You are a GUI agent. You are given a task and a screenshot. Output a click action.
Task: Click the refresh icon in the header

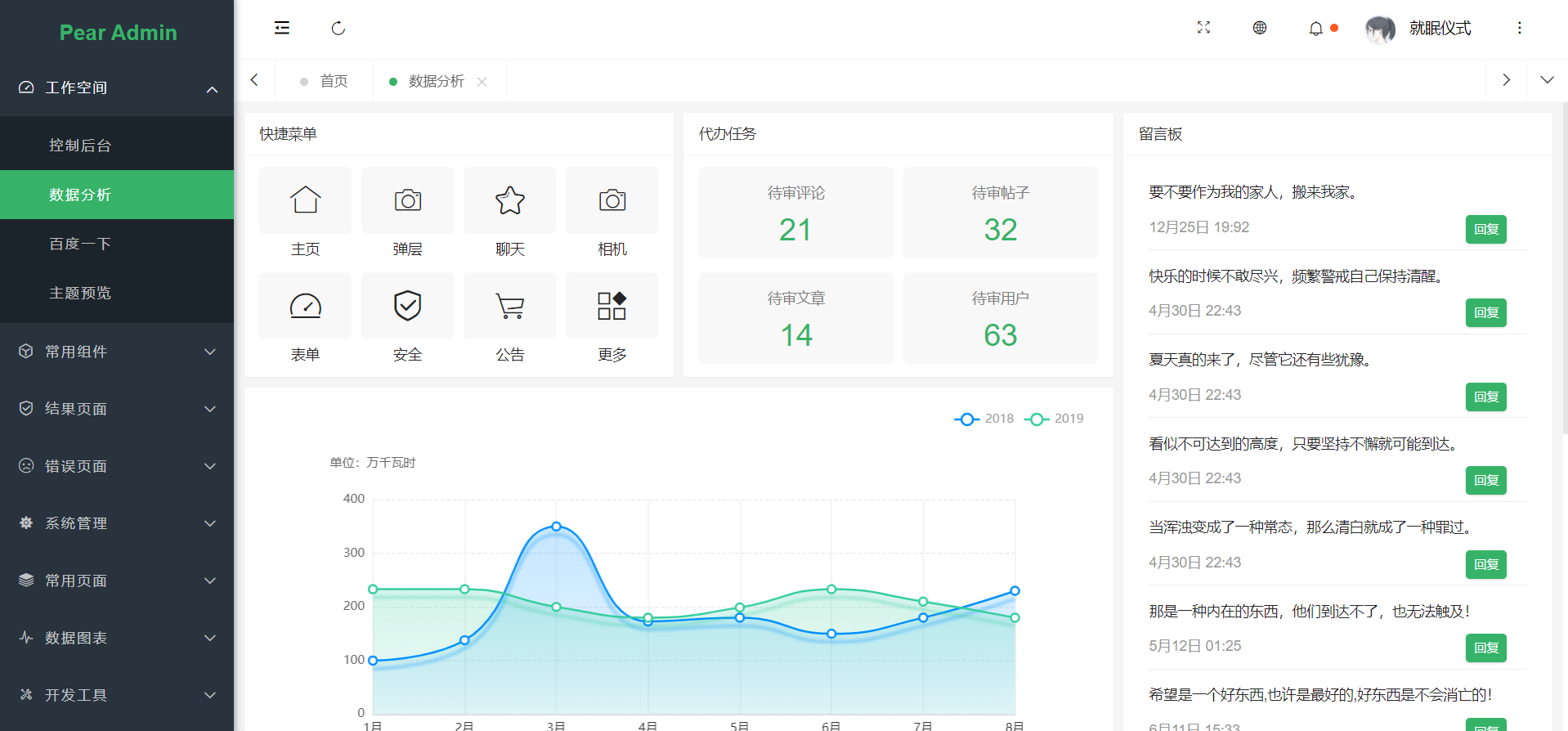(x=338, y=29)
